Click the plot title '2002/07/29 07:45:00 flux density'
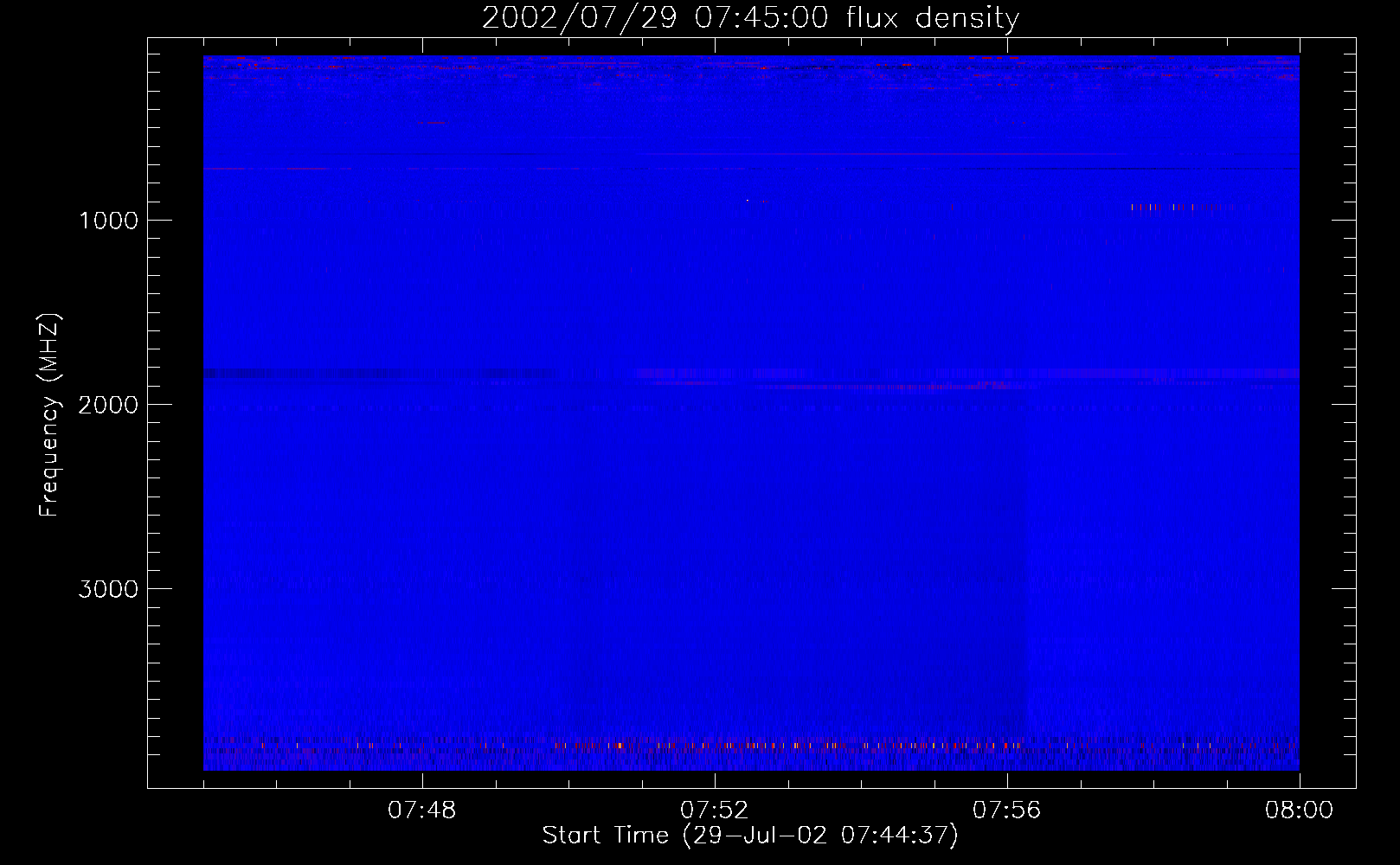This screenshot has width=1400, height=865. (x=750, y=18)
